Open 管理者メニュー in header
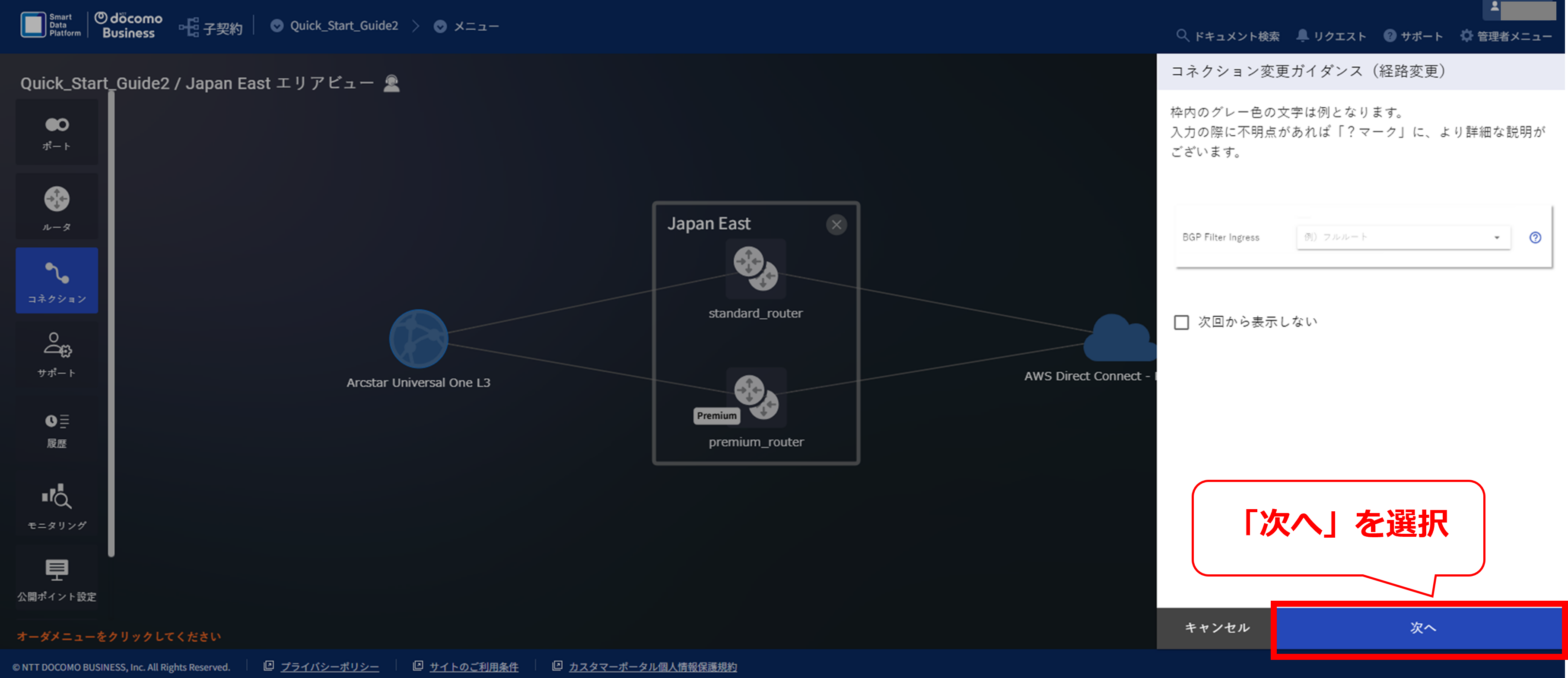Image resolution: width=1568 pixels, height=678 pixels. 1507,37
